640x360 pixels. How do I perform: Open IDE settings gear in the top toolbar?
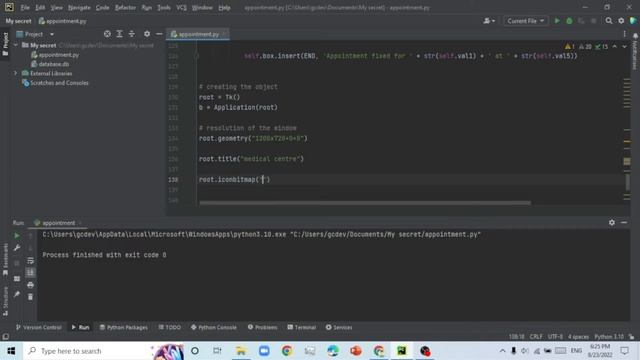pos(621,21)
